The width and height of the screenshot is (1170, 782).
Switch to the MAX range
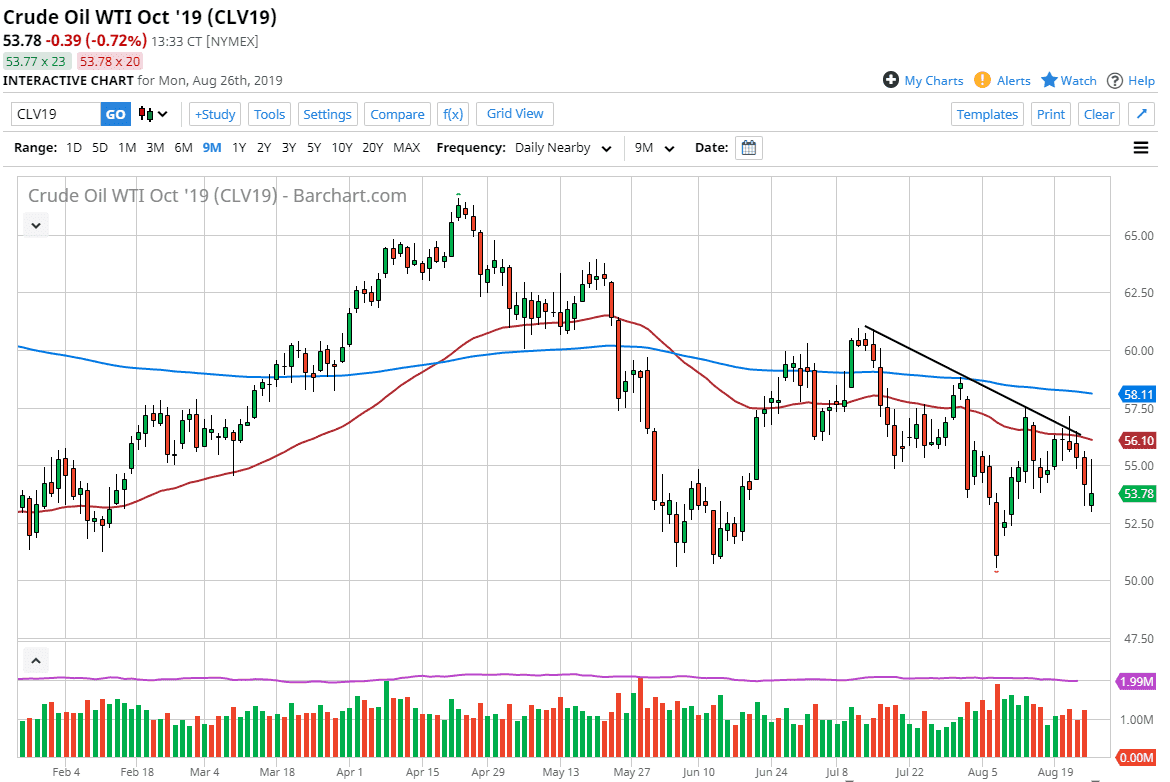pyautogui.click(x=406, y=147)
